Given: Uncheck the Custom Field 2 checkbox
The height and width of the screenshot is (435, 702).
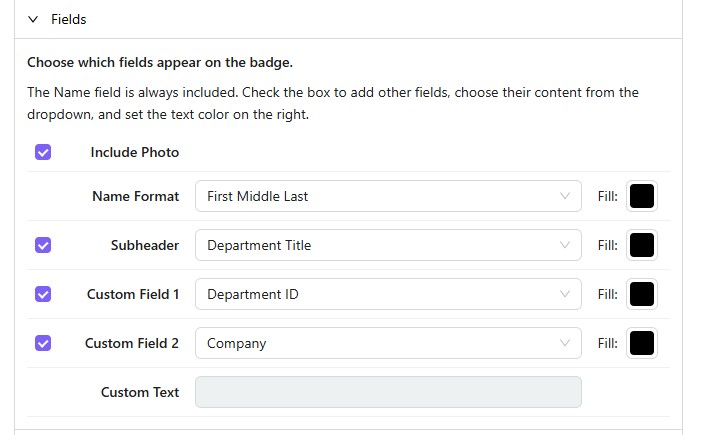Looking at the screenshot, I should tap(43, 343).
